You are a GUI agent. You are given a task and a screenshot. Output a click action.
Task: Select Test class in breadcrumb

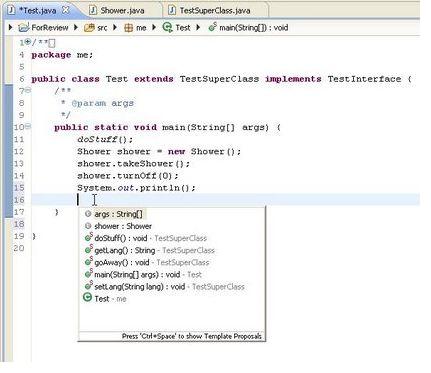[183, 27]
